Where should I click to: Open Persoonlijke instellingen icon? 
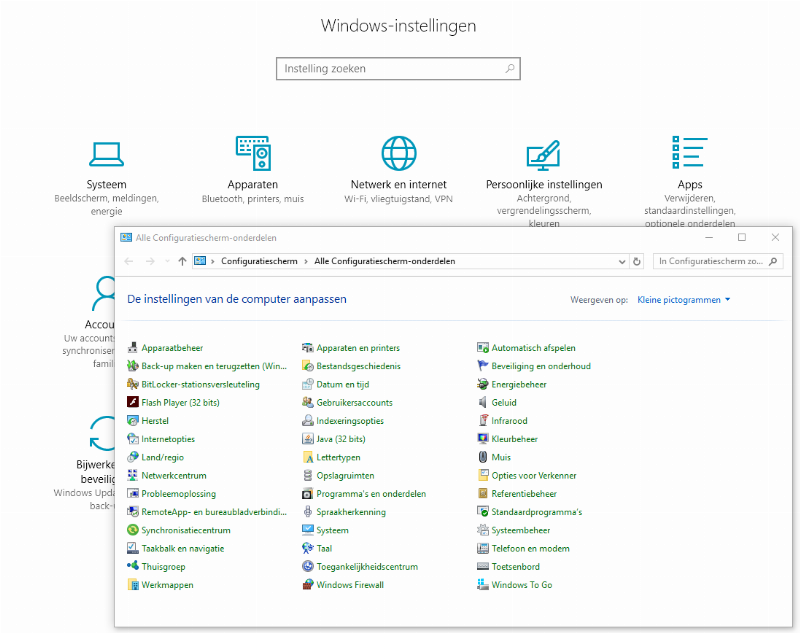point(543,155)
